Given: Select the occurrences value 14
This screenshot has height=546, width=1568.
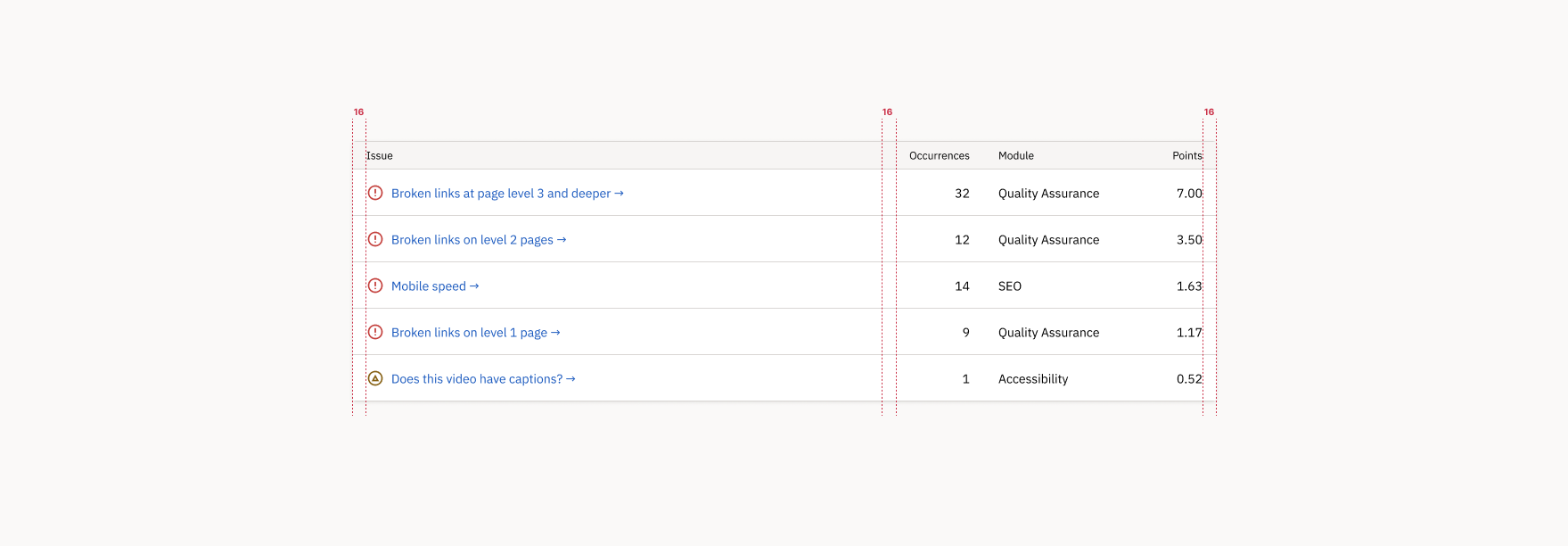Looking at the screenshot, I should point(962,286).
